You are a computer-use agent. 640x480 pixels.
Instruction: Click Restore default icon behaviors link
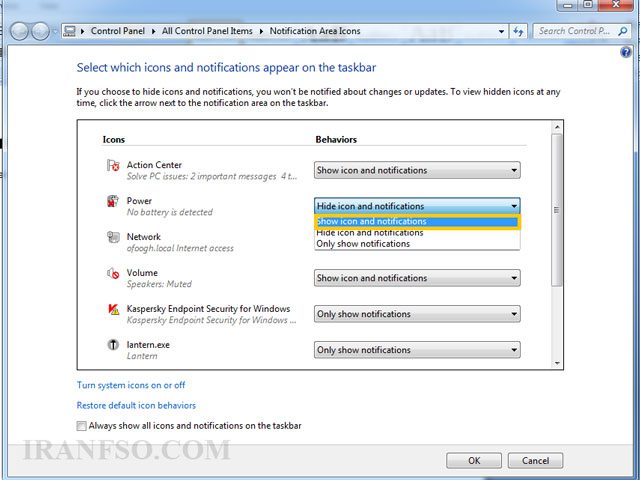136,405
